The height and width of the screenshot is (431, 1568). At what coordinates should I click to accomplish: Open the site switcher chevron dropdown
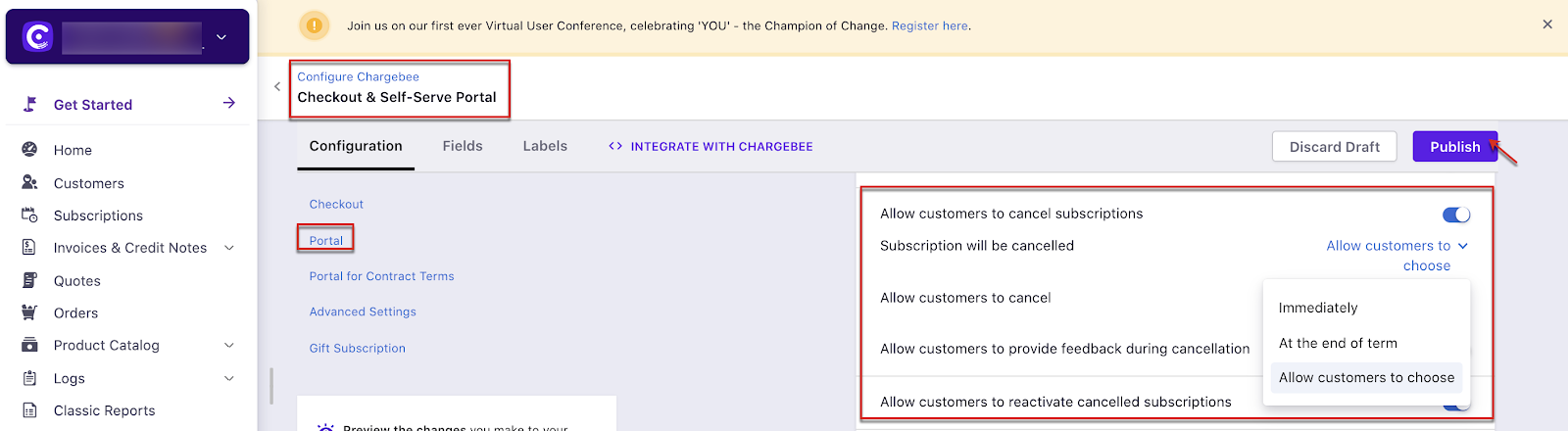click(x=221, y=37)
